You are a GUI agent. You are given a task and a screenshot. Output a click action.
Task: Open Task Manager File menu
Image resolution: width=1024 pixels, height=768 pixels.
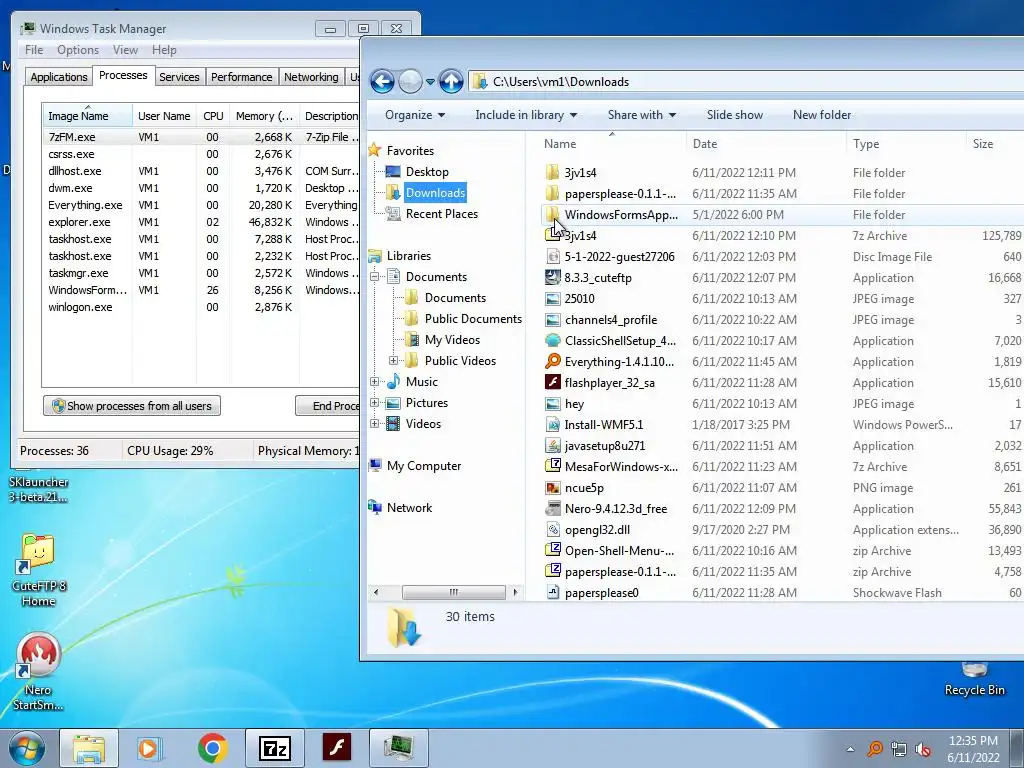34,50
